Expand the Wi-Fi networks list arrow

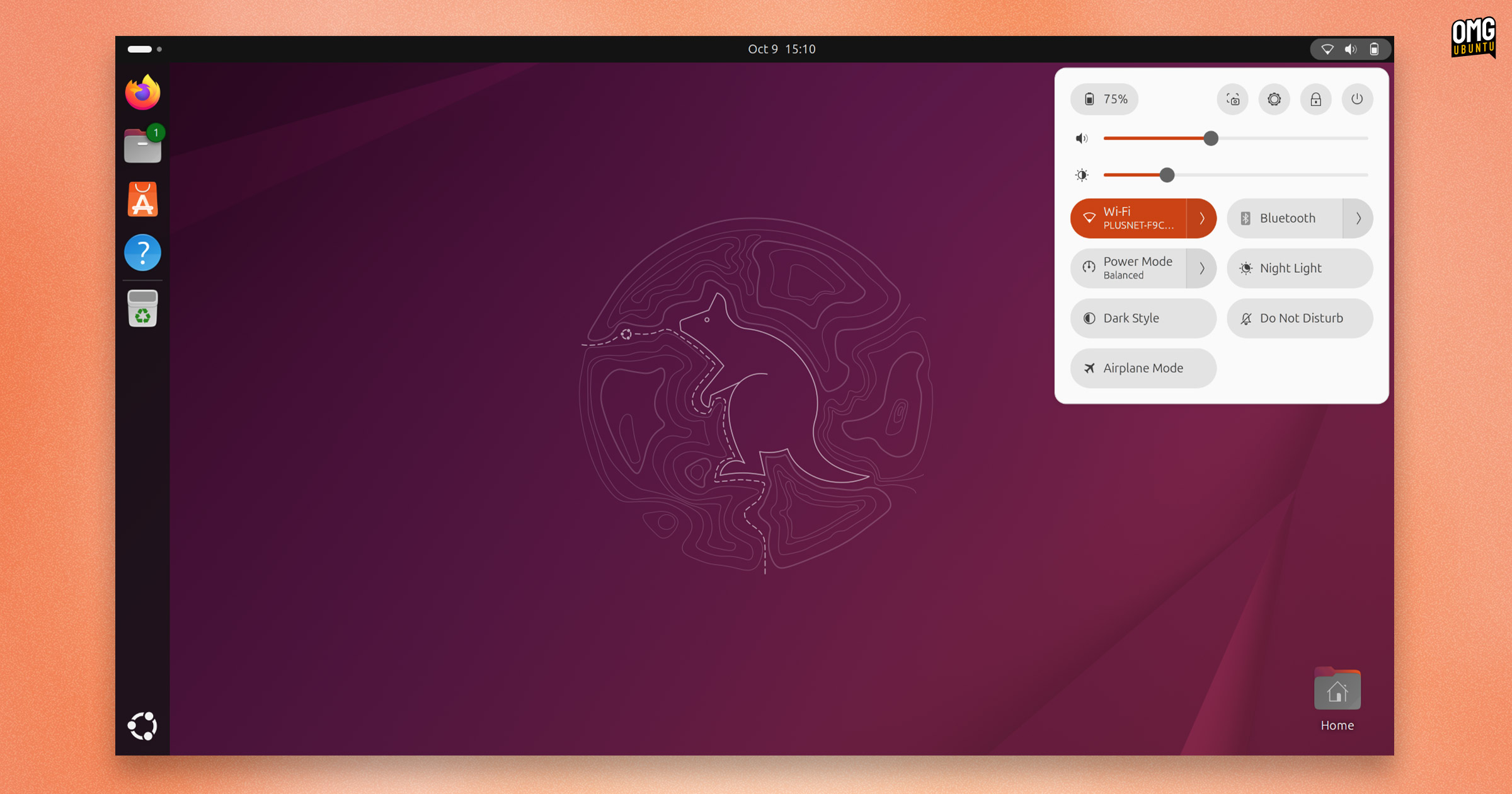(1201, 218)
